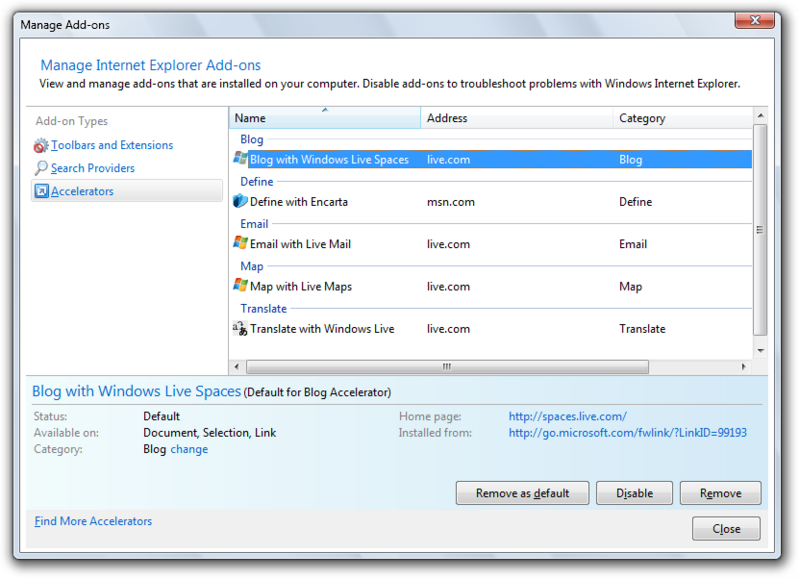This screenshot has width=800, height=579.
Task: Select Map with Live Maps accelerator
Action: [492, 286]
